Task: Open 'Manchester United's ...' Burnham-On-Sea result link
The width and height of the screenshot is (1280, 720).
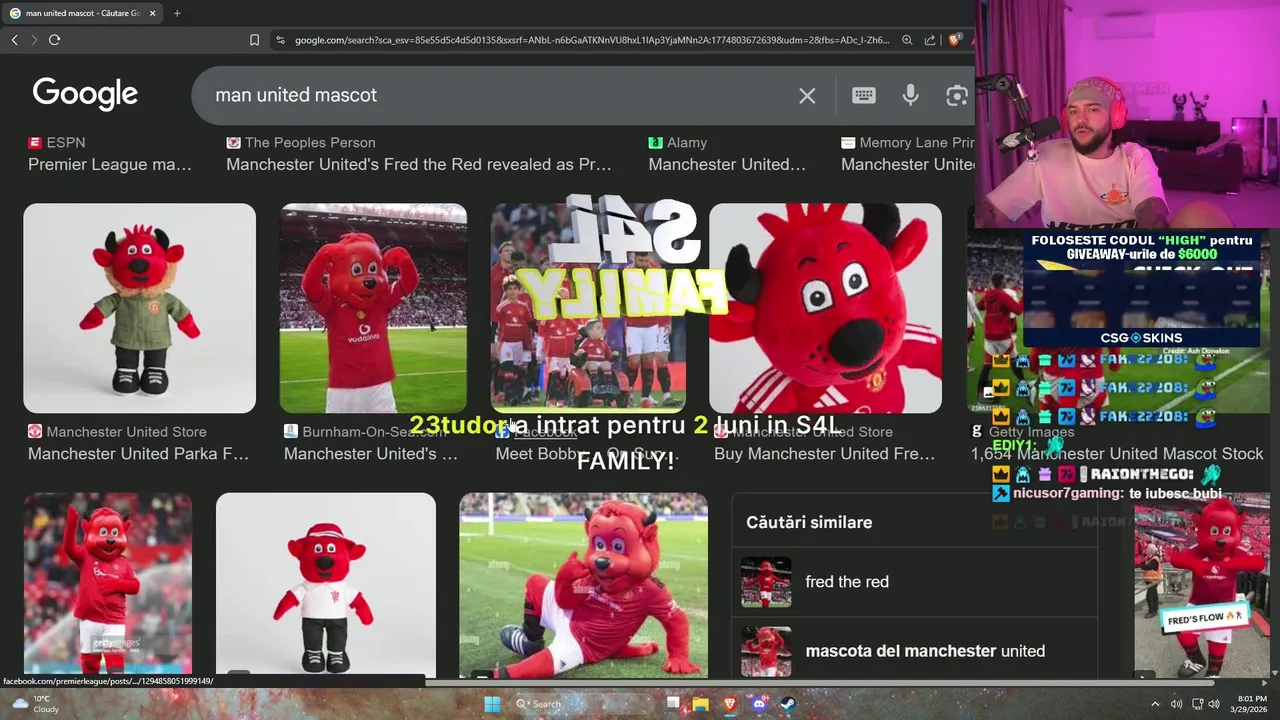Action: tap(370, 454)
